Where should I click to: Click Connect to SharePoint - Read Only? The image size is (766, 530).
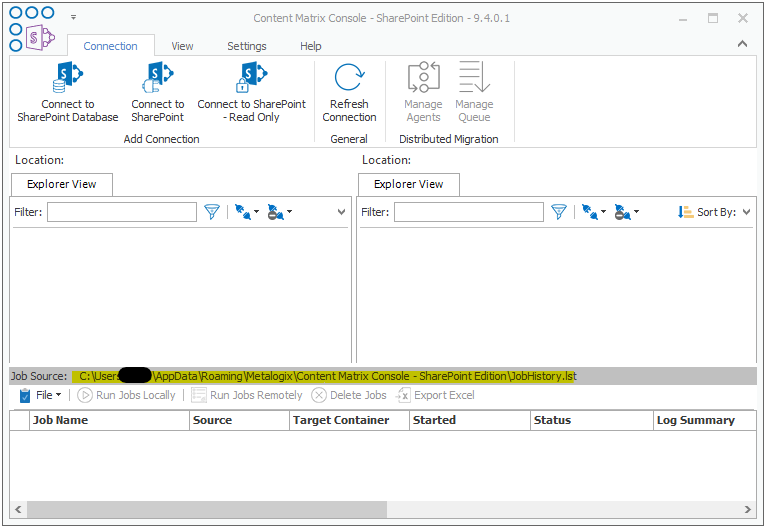click(251, 92)
